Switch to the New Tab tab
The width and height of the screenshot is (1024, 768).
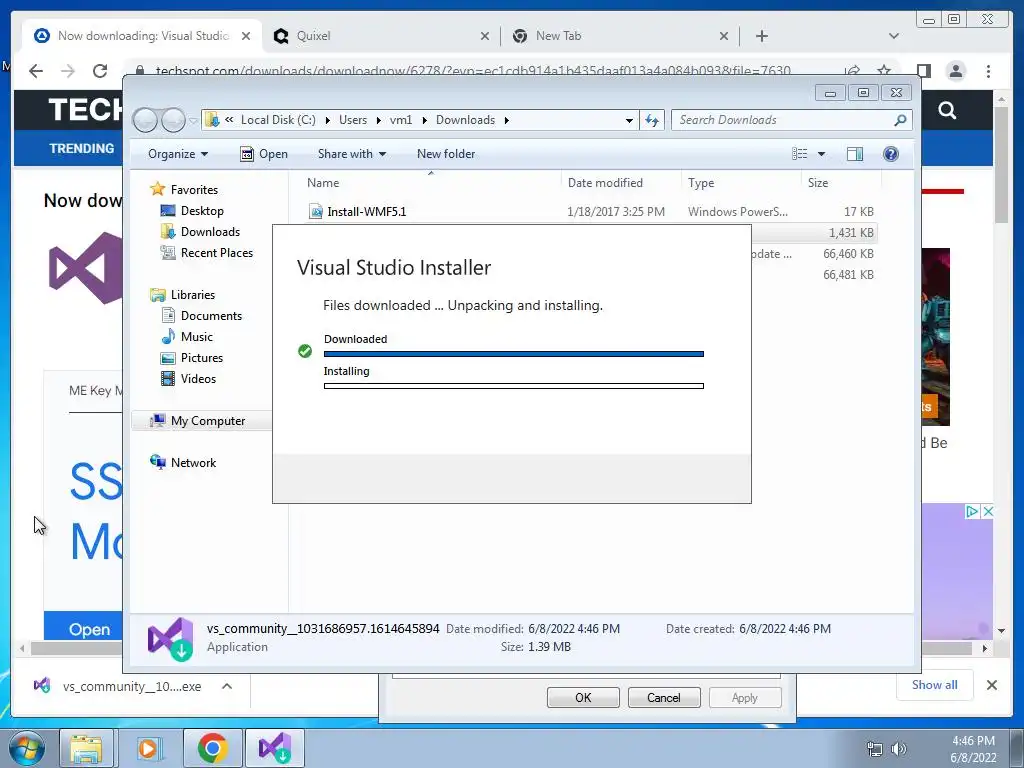(x=619, y=36)
